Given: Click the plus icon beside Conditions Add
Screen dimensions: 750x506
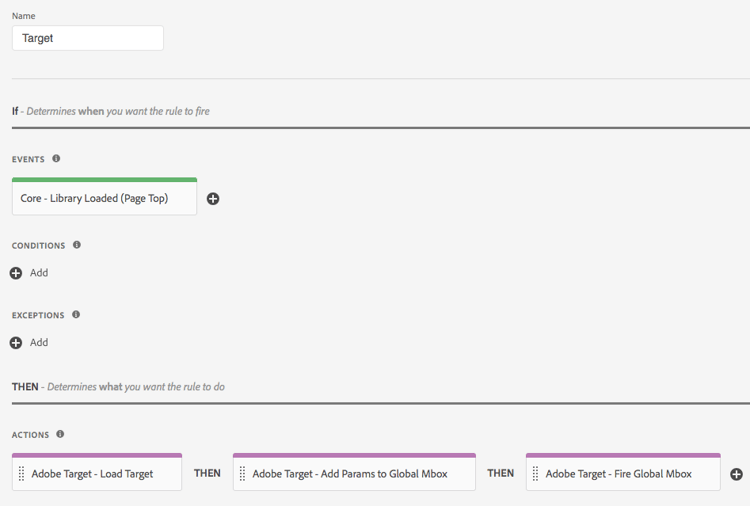Looking at the screenshot, I should click(16, 273).
